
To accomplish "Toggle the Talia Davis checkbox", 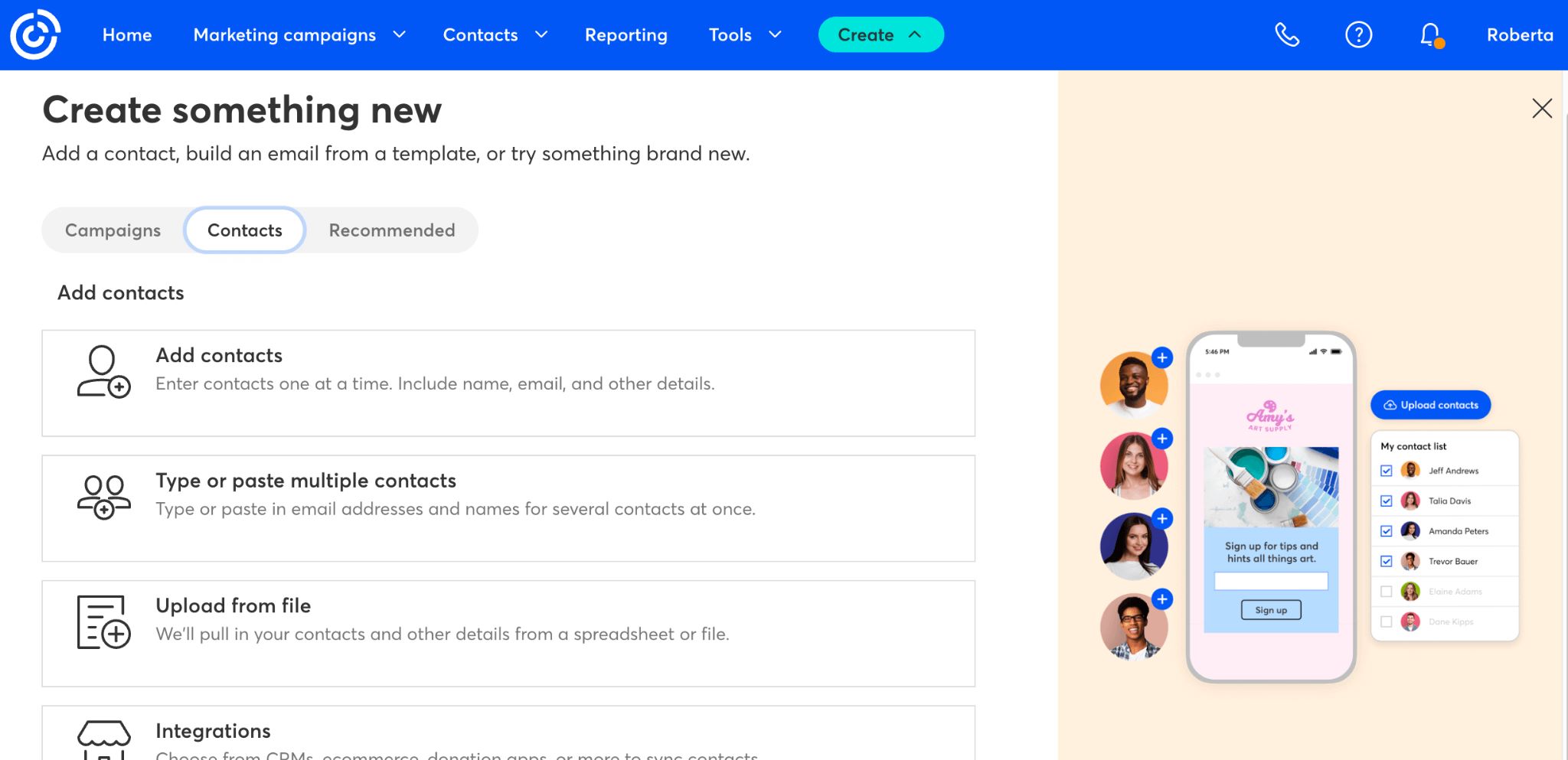I will pyautogui.click(x=1386, y=501).
